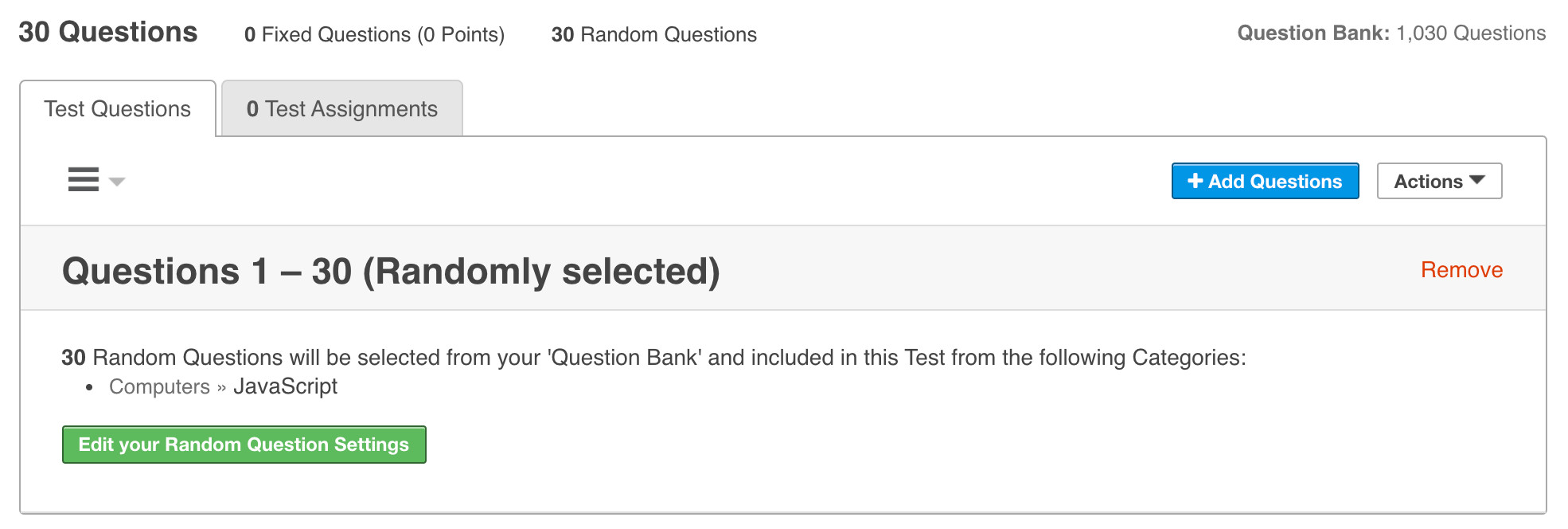
Task: Click the 0 Fixed Questions summary
Action: 374,35
